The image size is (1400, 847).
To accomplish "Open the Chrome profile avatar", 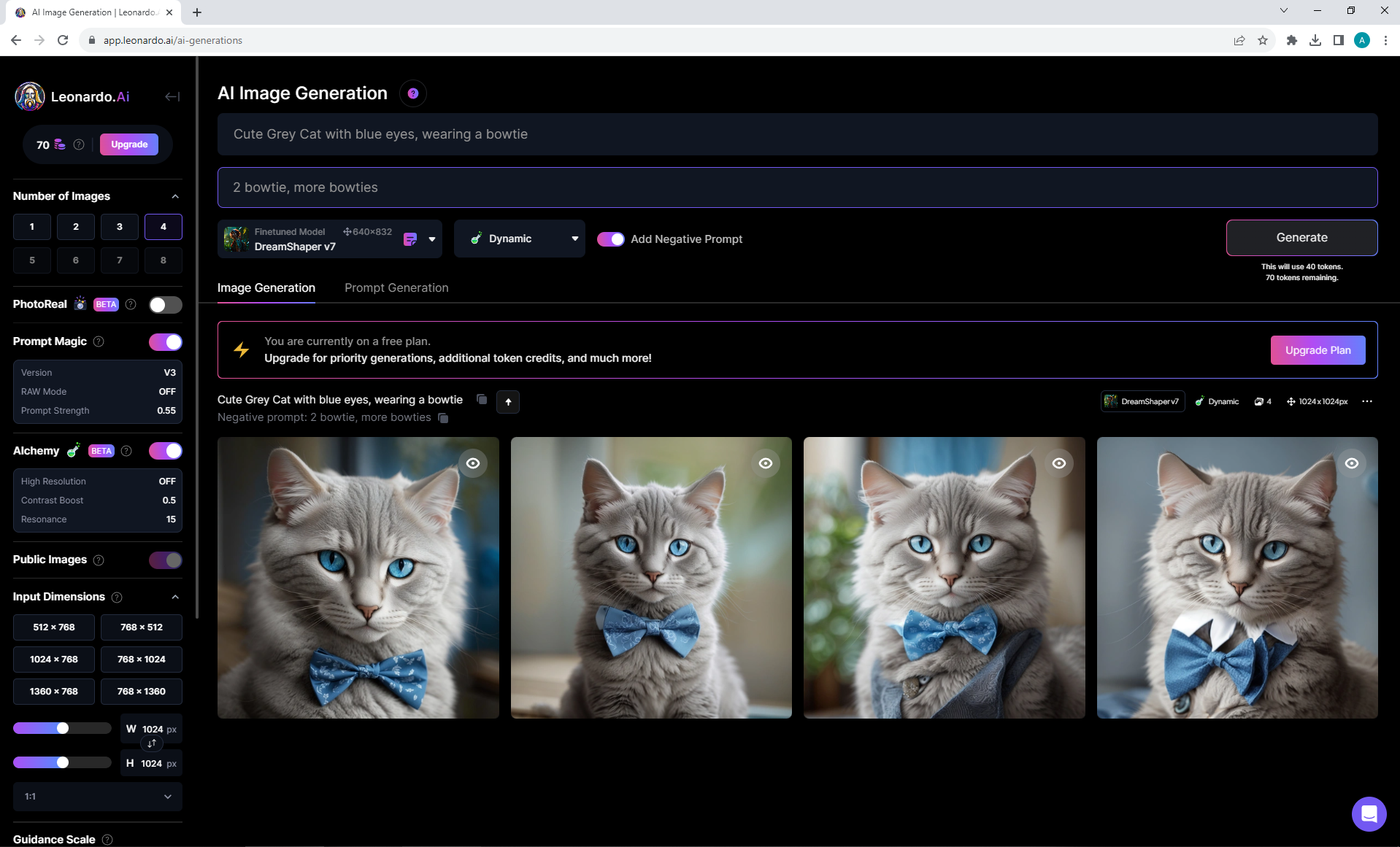I will pos(1362,41).
